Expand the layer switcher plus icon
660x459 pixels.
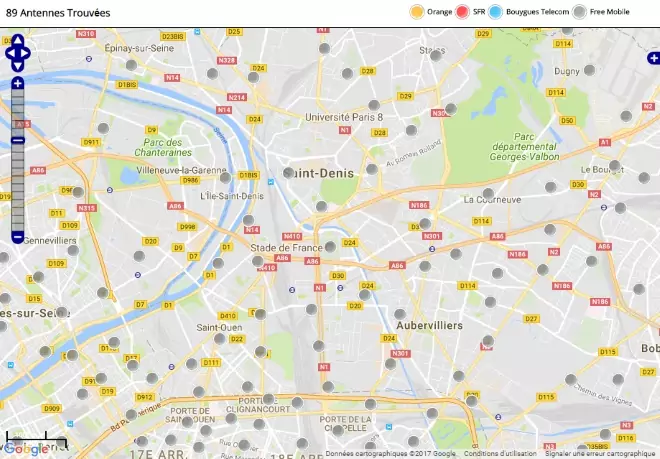(x=654, y=58)
